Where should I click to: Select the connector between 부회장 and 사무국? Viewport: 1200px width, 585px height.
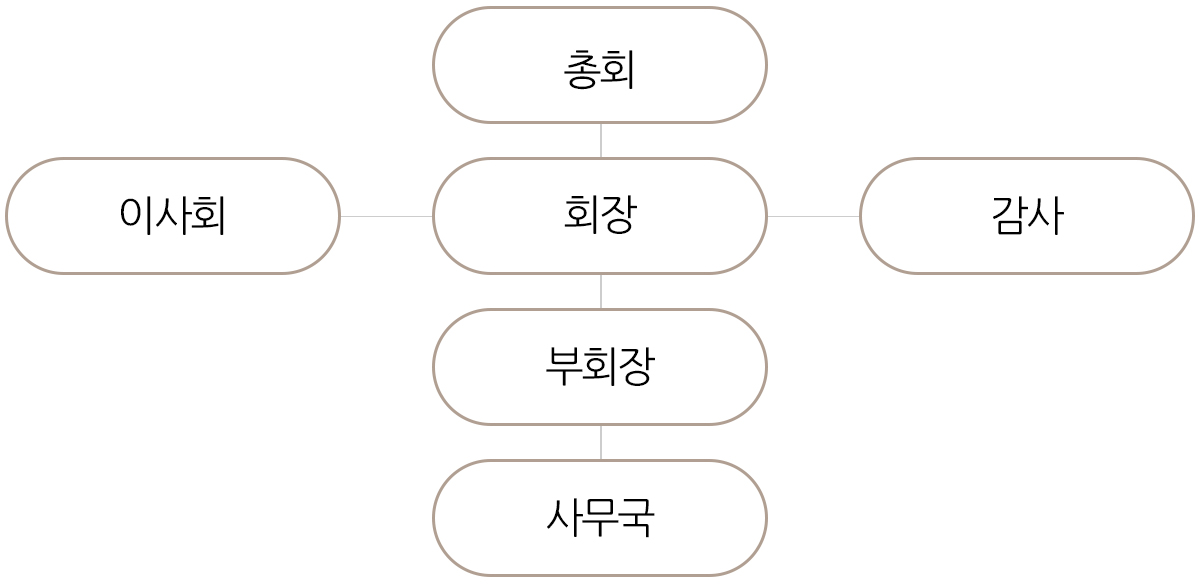[x=601, y=443]
